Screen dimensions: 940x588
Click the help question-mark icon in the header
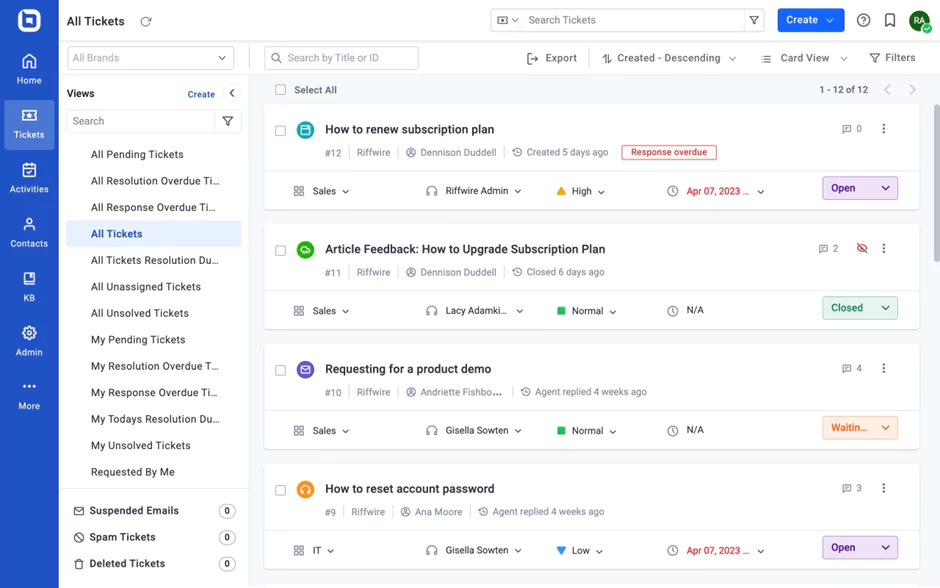[863, 20]
